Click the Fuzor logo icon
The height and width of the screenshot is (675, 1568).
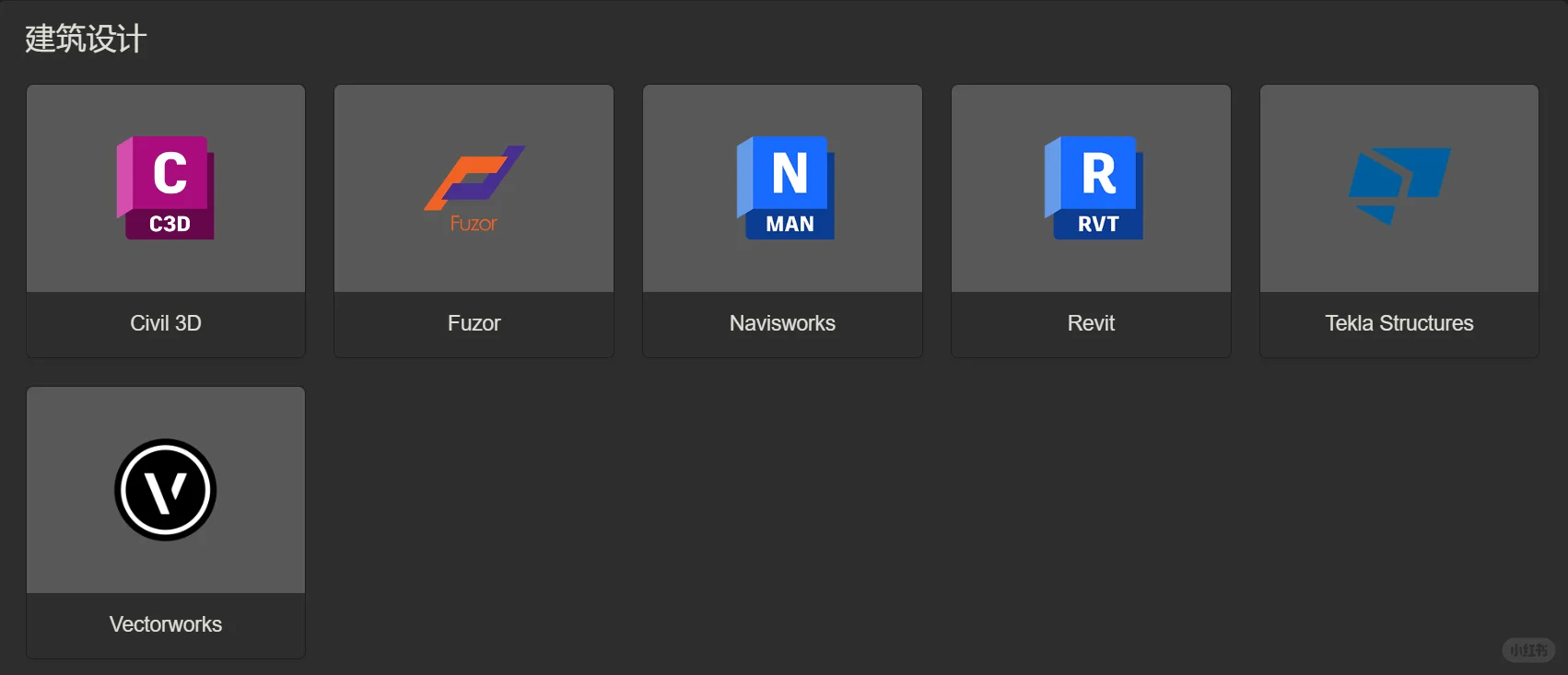474,189
